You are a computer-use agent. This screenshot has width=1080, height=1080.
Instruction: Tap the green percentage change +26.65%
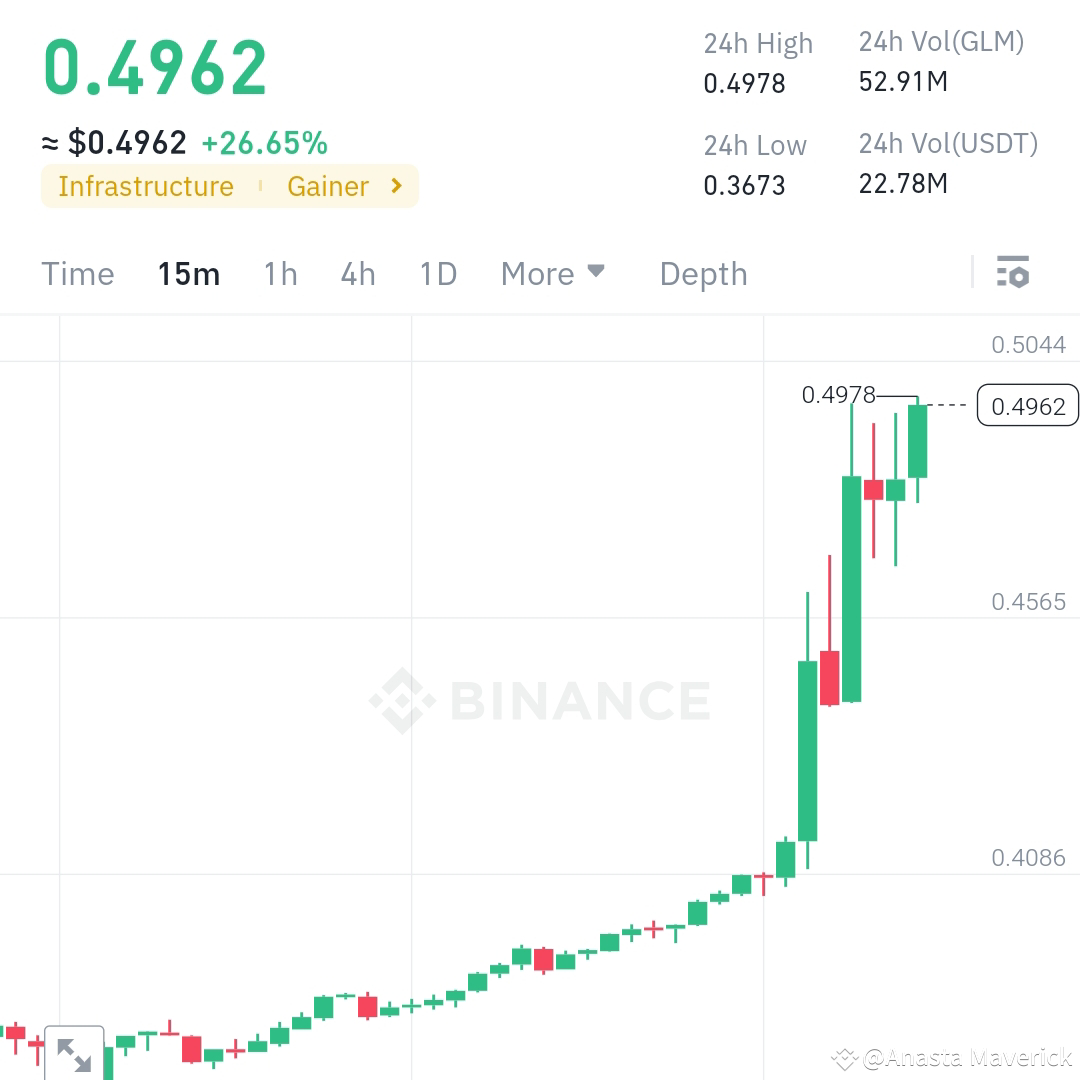coord(265,143)
